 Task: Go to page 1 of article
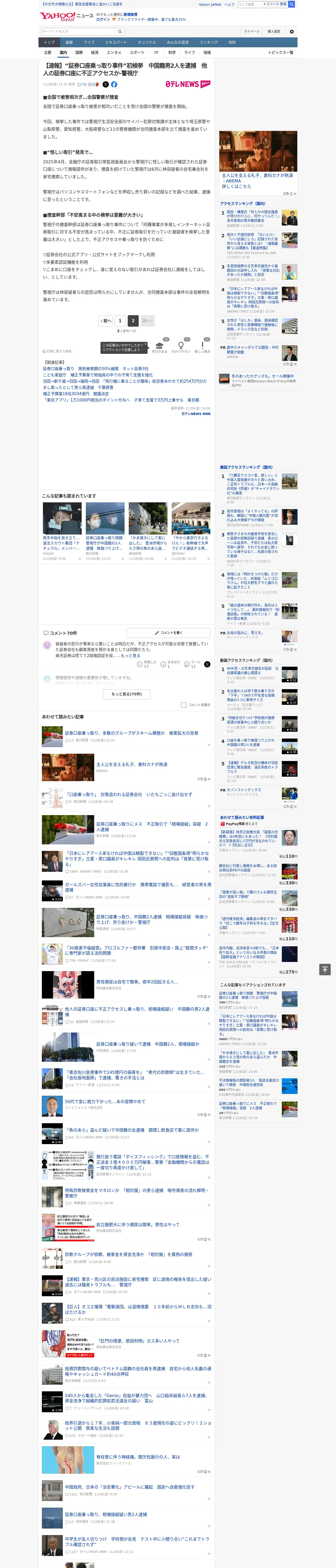[120, 320]
